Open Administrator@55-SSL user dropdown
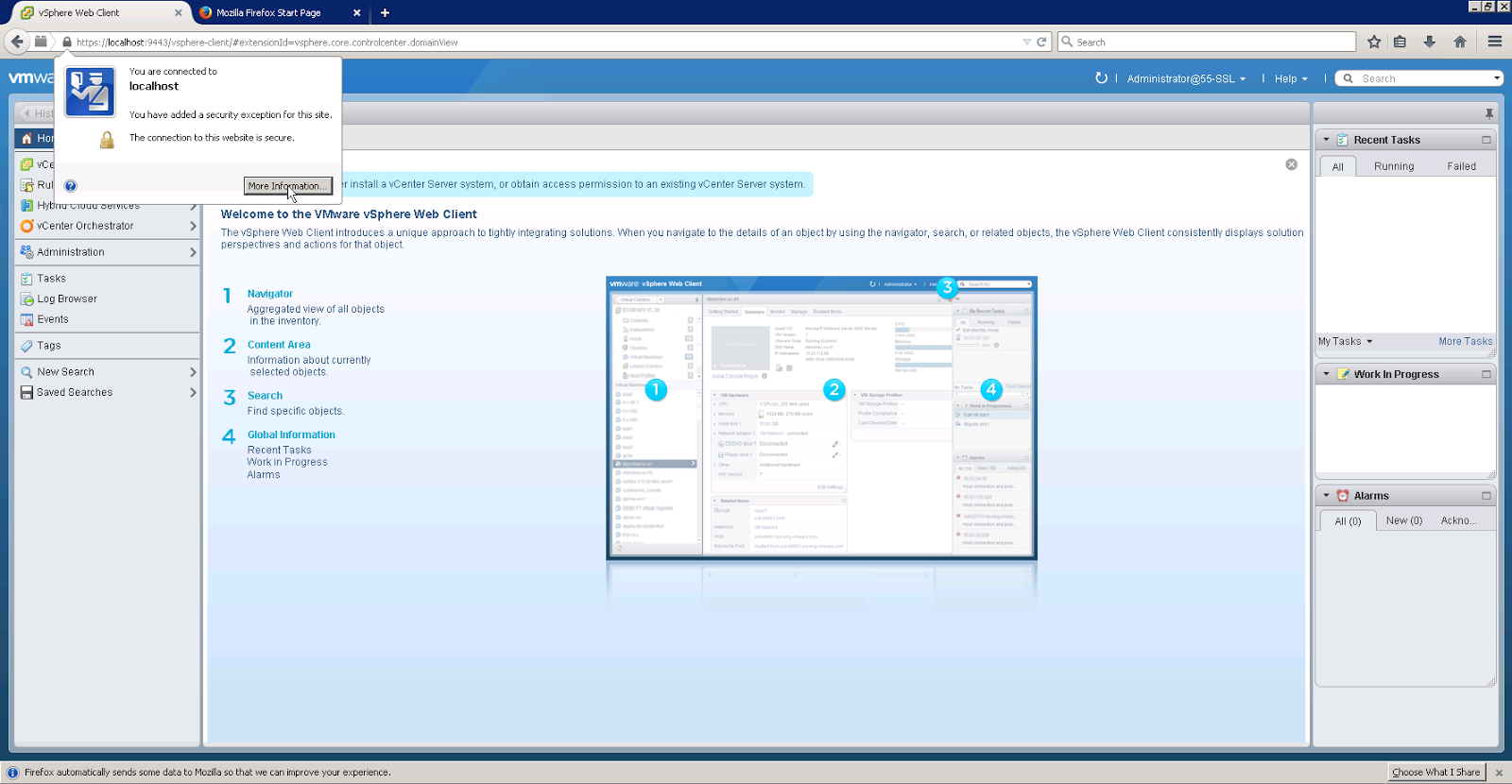The height and width of the screenshot is (784, 1512). pyautogui.click(x=1186, y=79)
